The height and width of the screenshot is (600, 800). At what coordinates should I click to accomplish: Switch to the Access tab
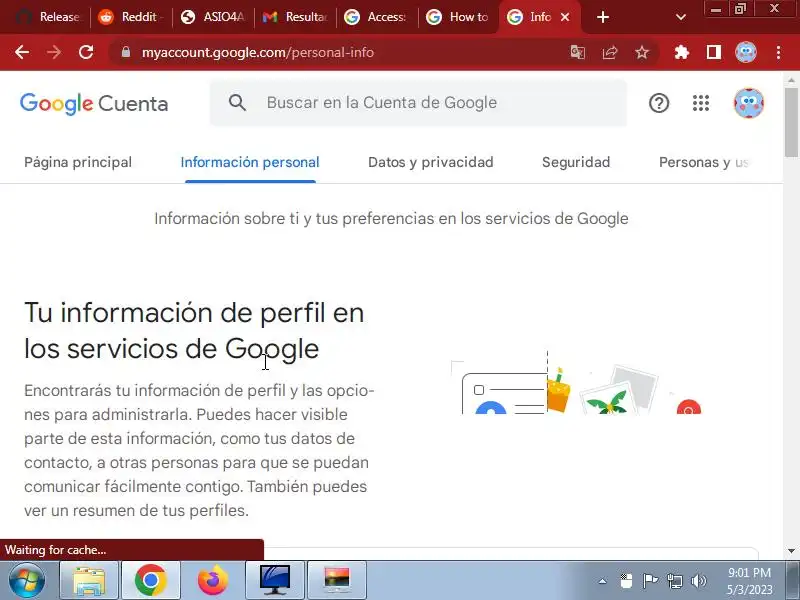click(376, 17)
